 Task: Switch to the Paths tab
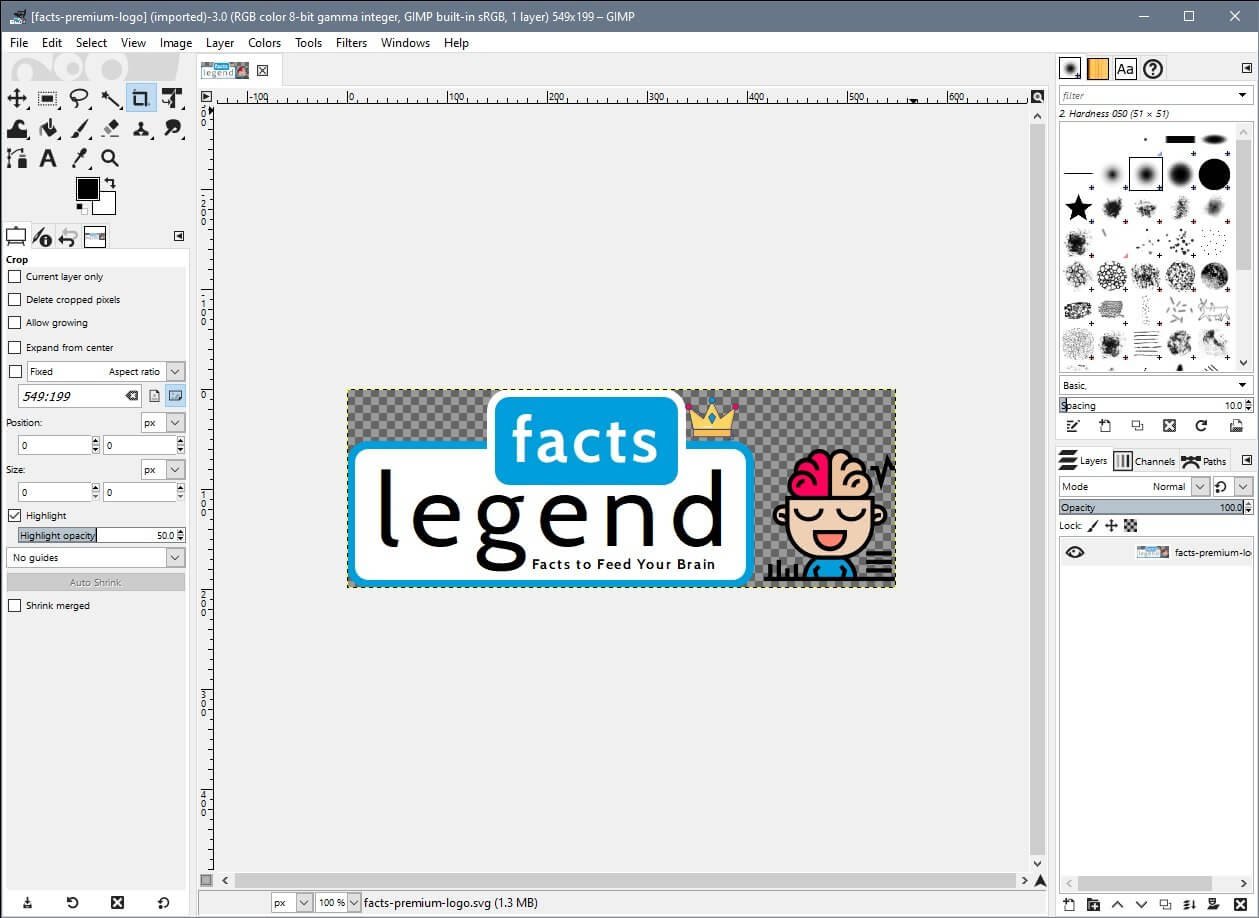click(1204, 461)
